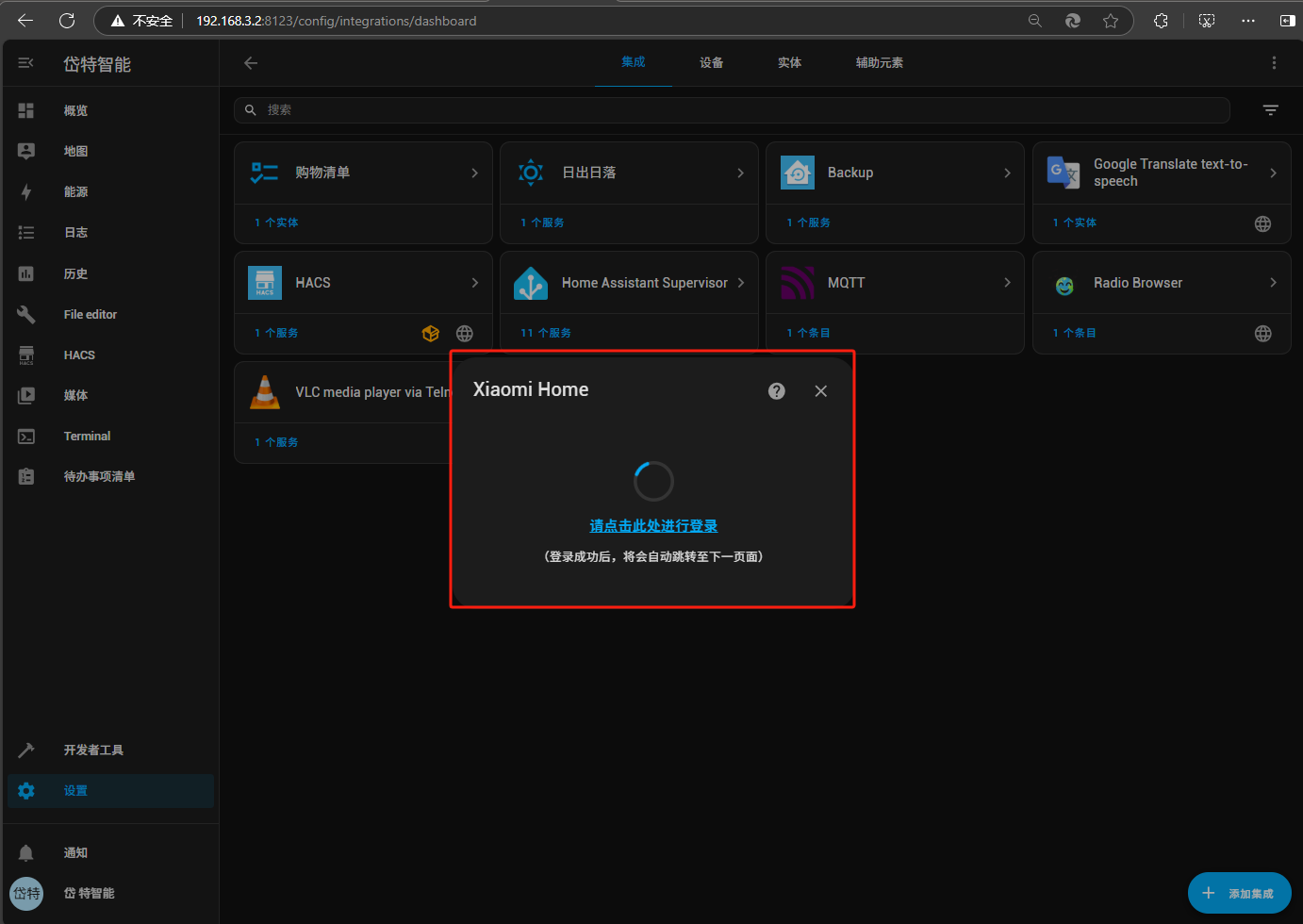Click the back arrow in the settings header
Image resolution: width=1303 pixels, height=924 pixels.
(251, 63)
